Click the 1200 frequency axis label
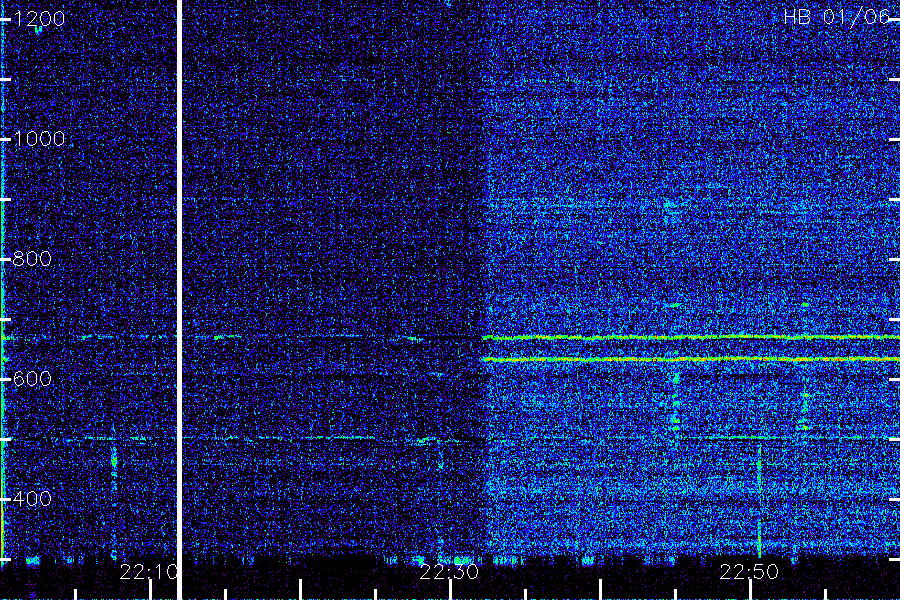900x600 pixels. (x=39, y=19)
